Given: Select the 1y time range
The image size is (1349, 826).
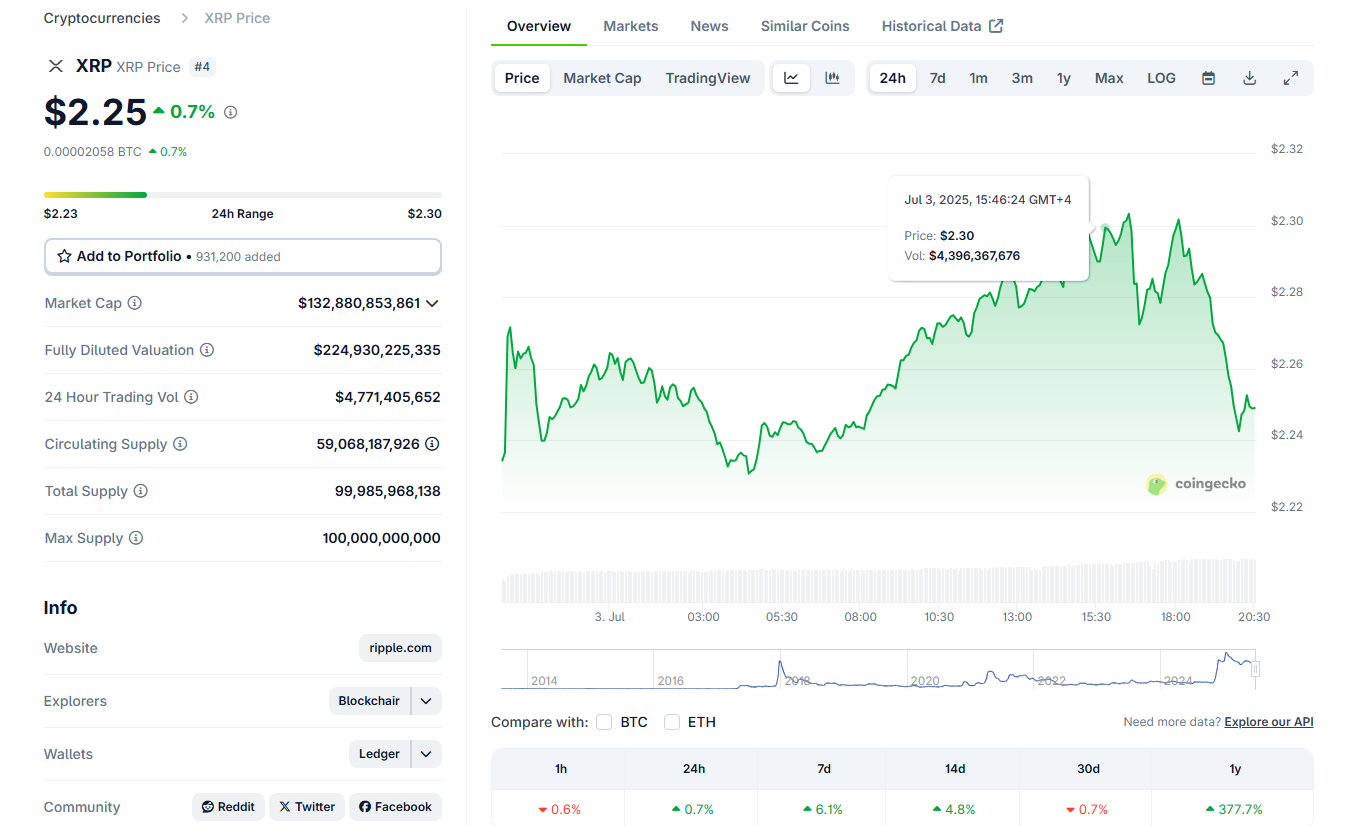Looking at the screenshot, I should [1064, 78].
